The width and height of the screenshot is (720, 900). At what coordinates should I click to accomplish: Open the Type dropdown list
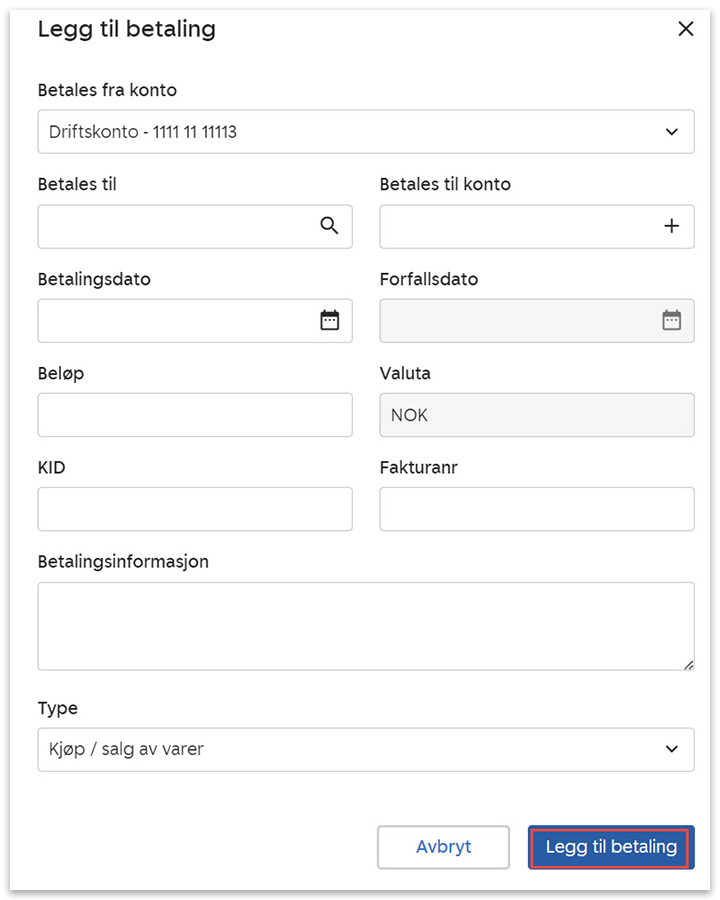click(x=670, y=749)
